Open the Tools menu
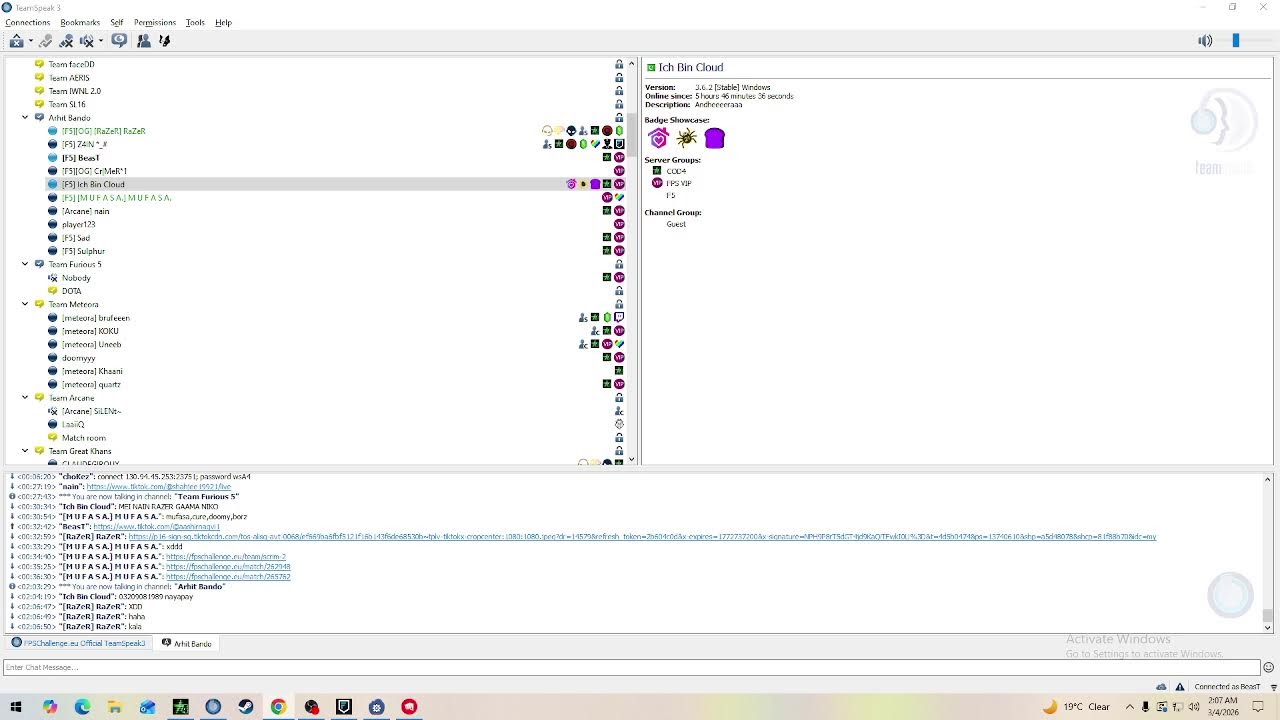 tap(195, 22)
